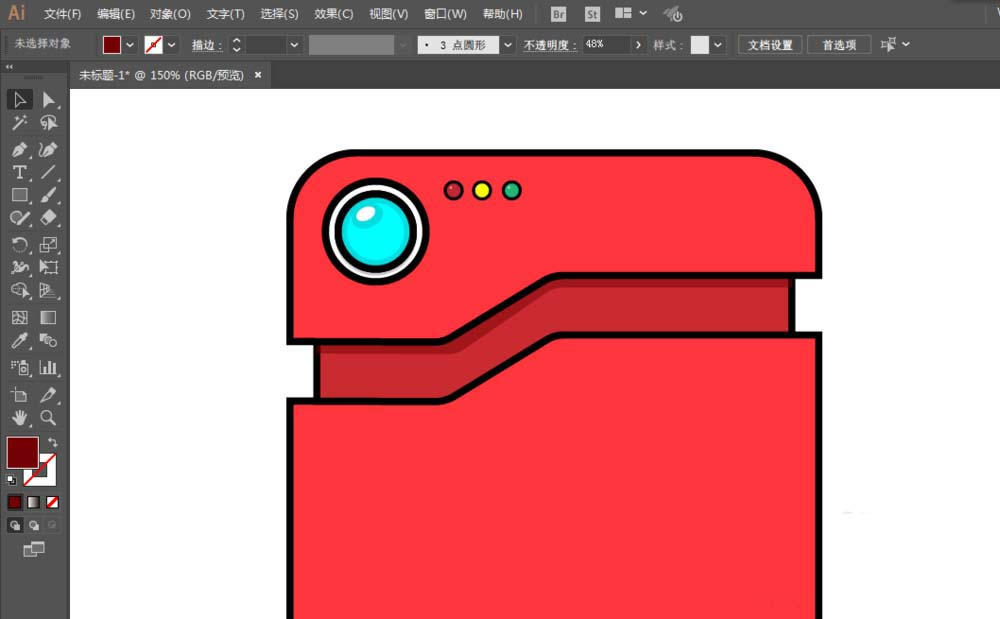Select the Mesh tool
This screenshot has height=619, width=1000.
click(20, 317)
